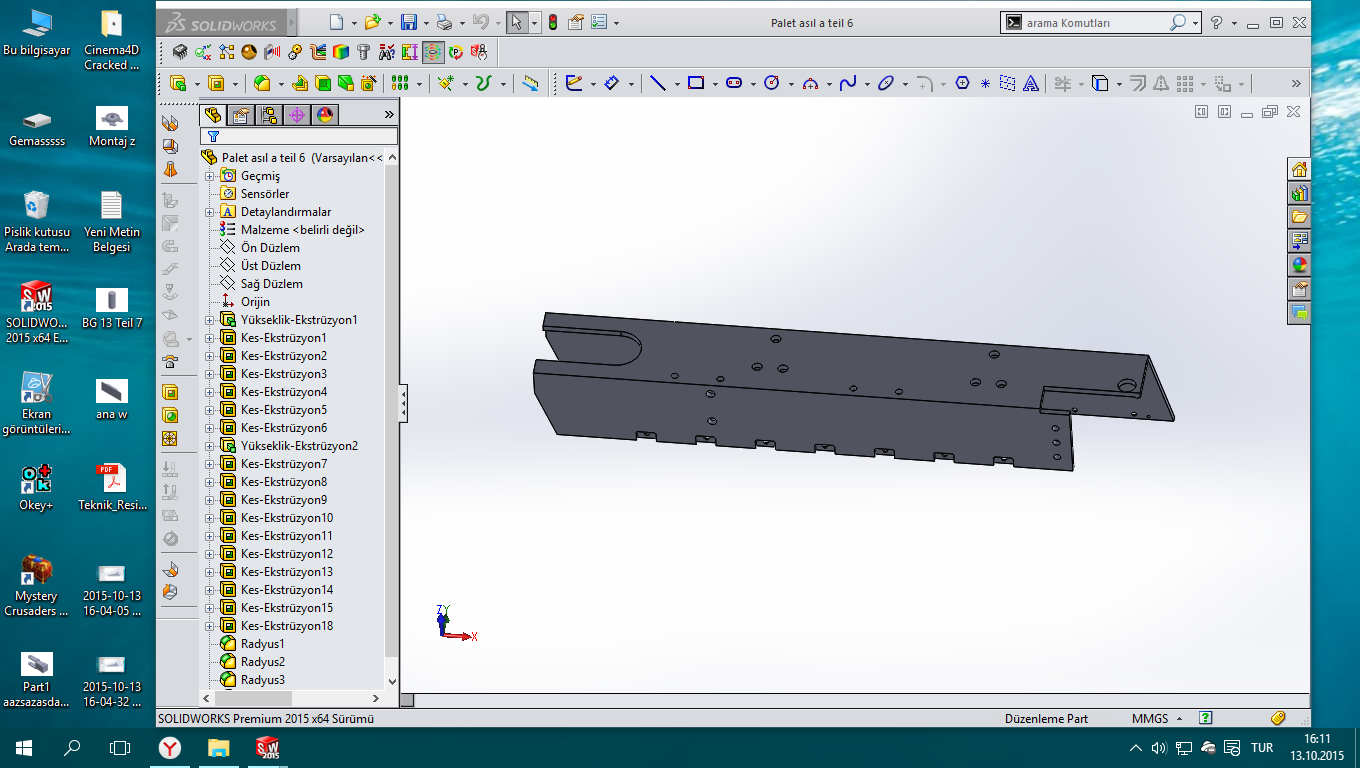Toggle the highlighted curvature display button

433,52
